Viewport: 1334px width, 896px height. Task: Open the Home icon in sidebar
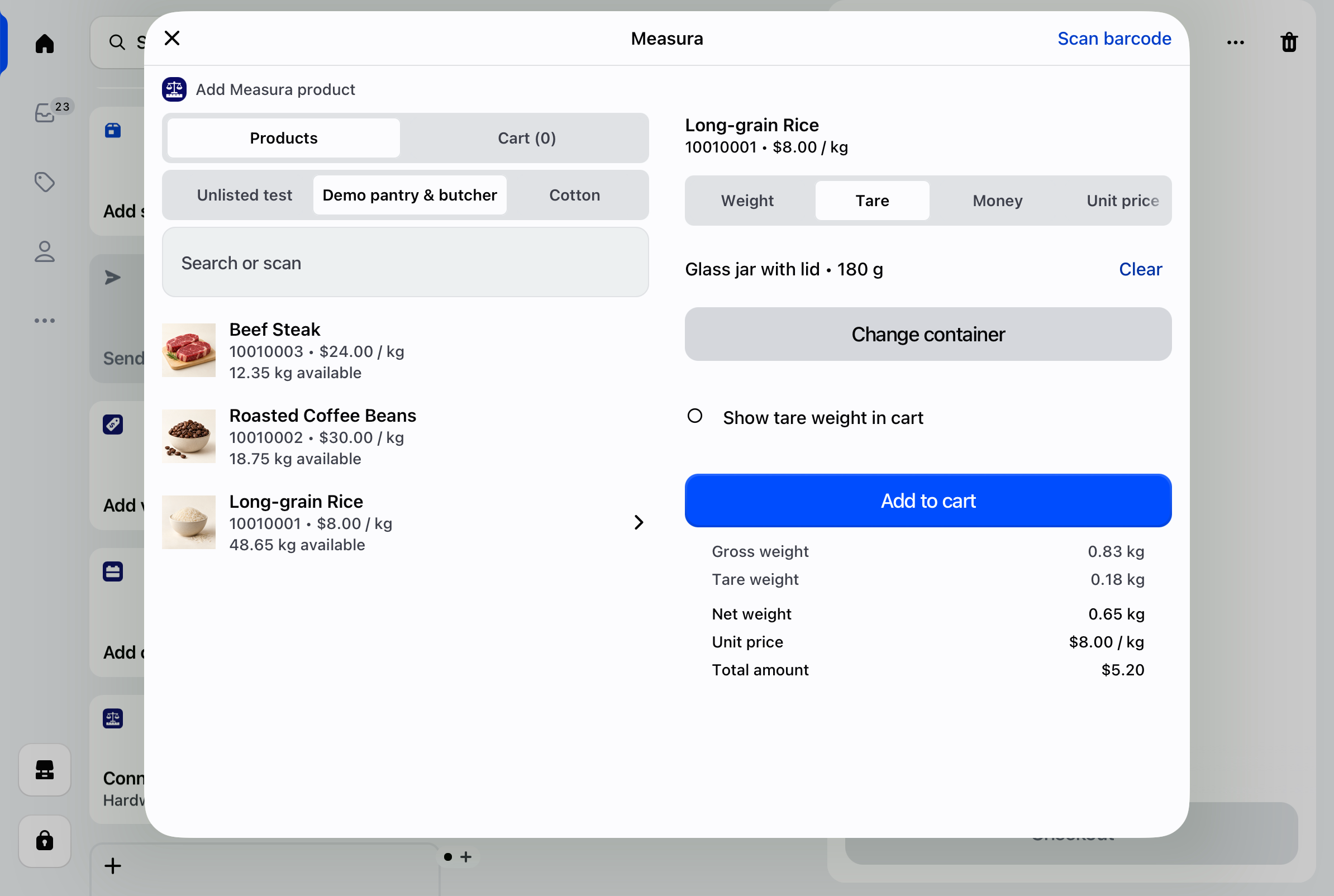(45, 43)
